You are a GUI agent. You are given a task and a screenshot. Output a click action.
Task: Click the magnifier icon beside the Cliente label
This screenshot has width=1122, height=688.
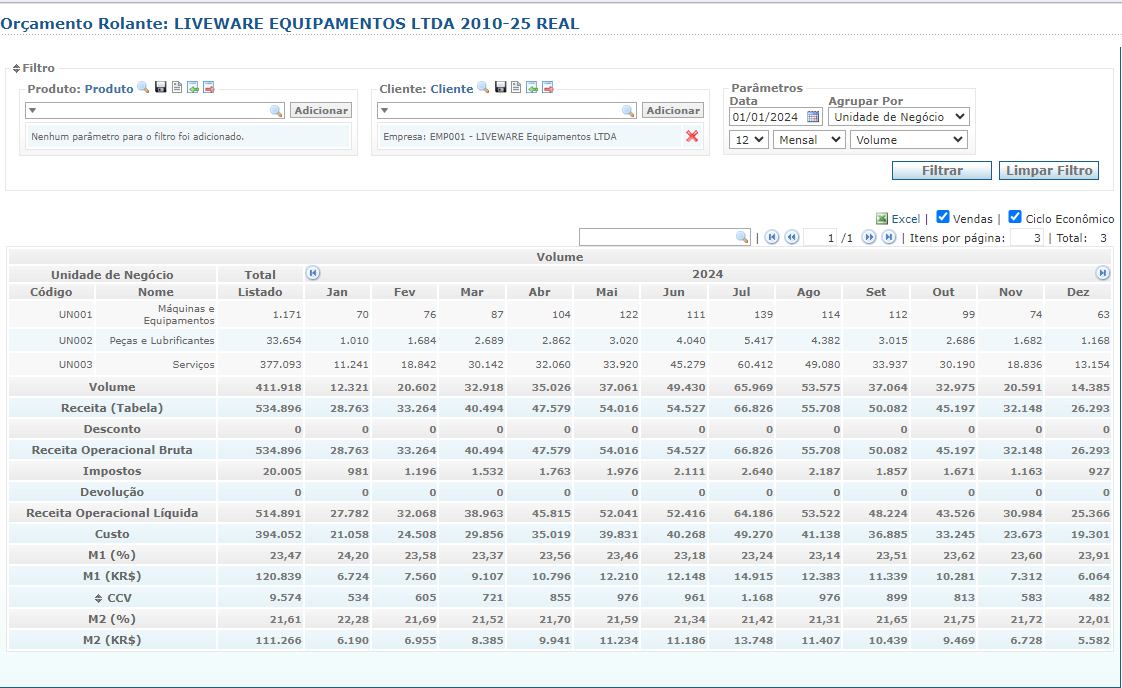click(x=483, y=88)
